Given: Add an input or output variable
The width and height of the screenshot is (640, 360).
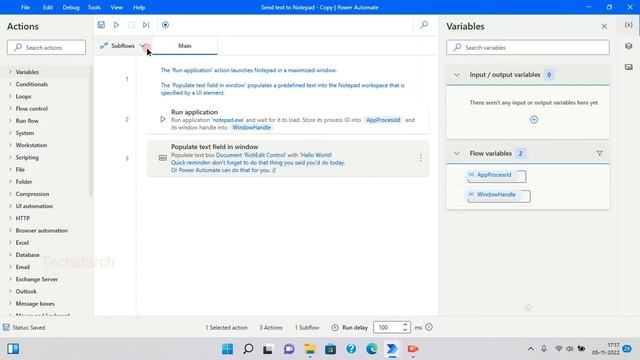Looking at the screenshot, I should point(534,120).
